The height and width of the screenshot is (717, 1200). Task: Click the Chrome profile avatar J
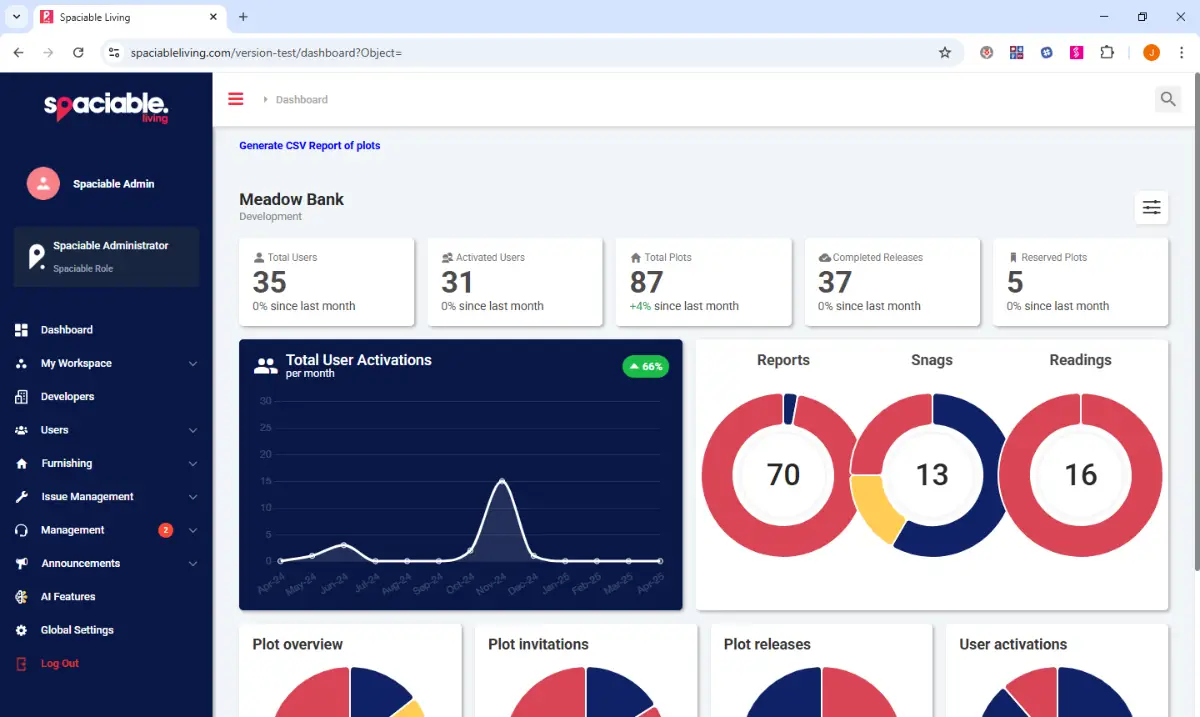pos(1151,52)
